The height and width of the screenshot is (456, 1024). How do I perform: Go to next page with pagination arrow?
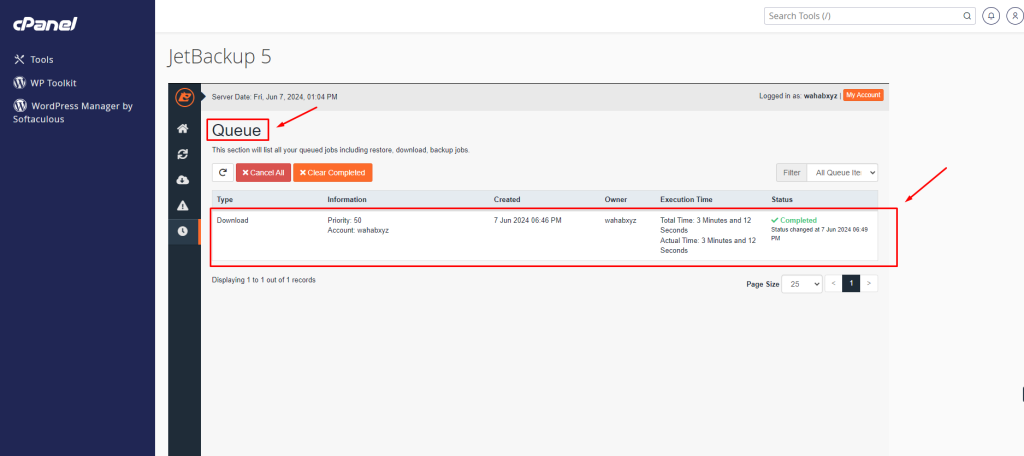pos(870,284)
